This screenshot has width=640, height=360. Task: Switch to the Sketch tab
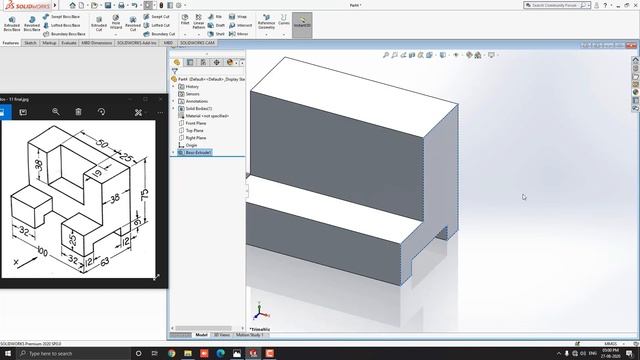point(30,43)
